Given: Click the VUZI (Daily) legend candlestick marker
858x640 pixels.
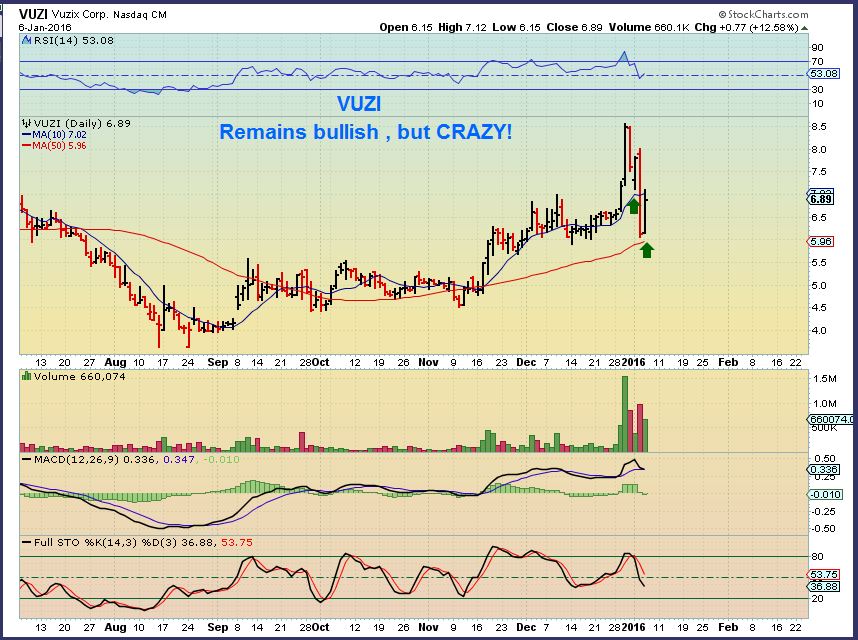Looking at the screenshot, I should pyautogui.click(x=25, y=124).
